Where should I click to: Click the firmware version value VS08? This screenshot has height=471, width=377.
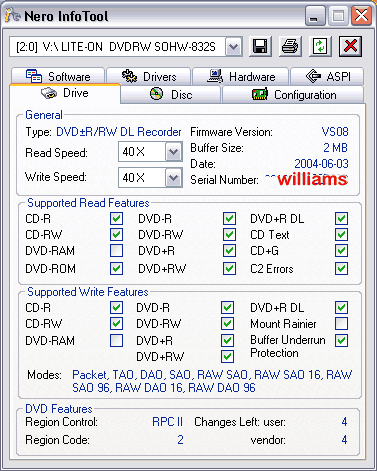[335, 132]
